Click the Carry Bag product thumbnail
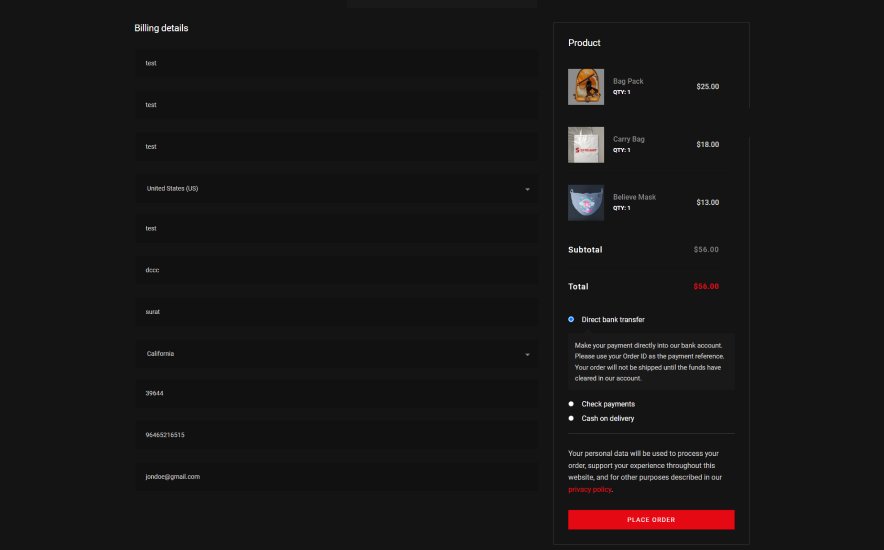 pyautogui.click(x=586, y=145)
